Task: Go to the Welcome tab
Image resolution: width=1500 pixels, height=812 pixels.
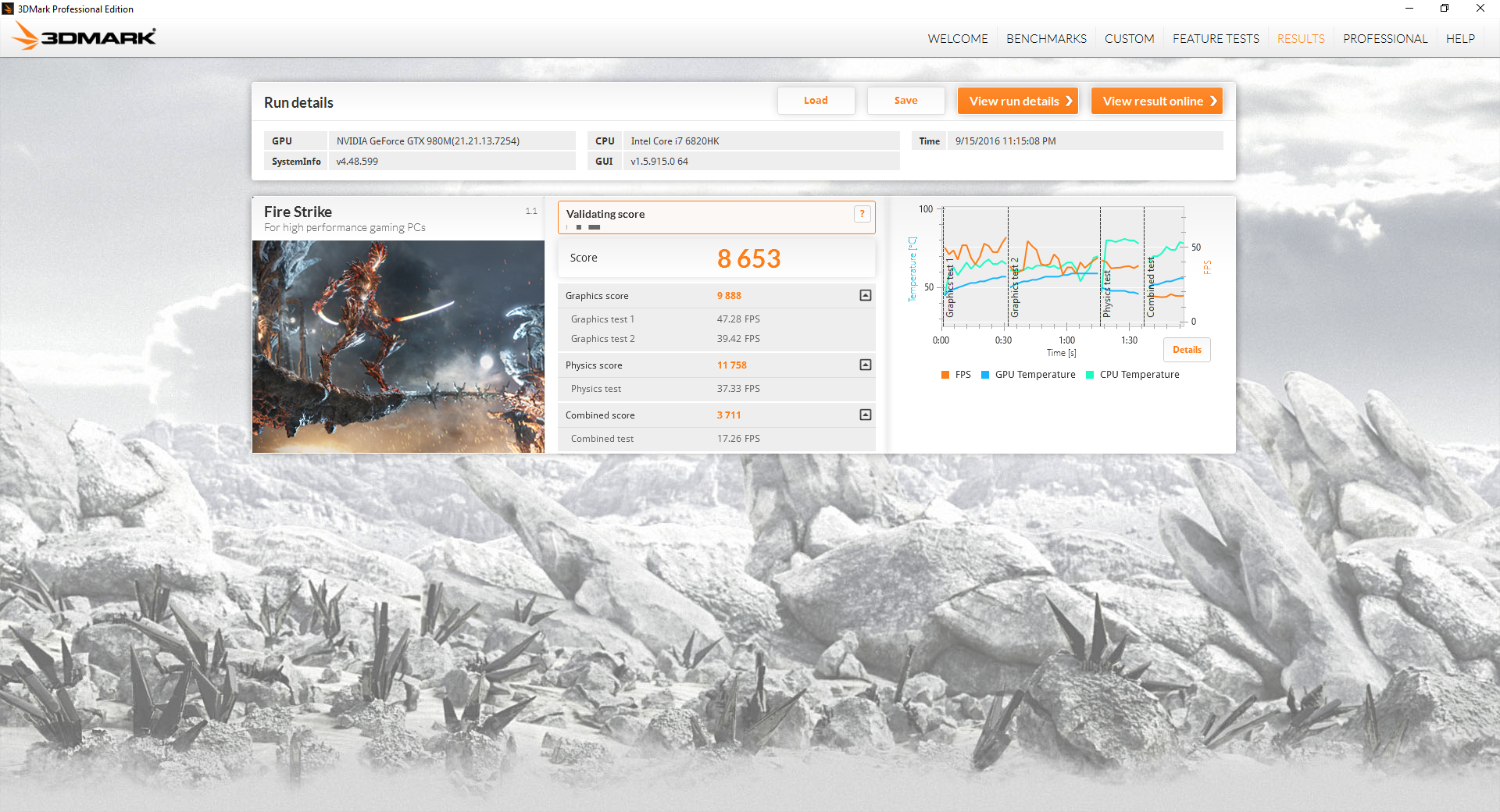Action: (x=958, y=38)
